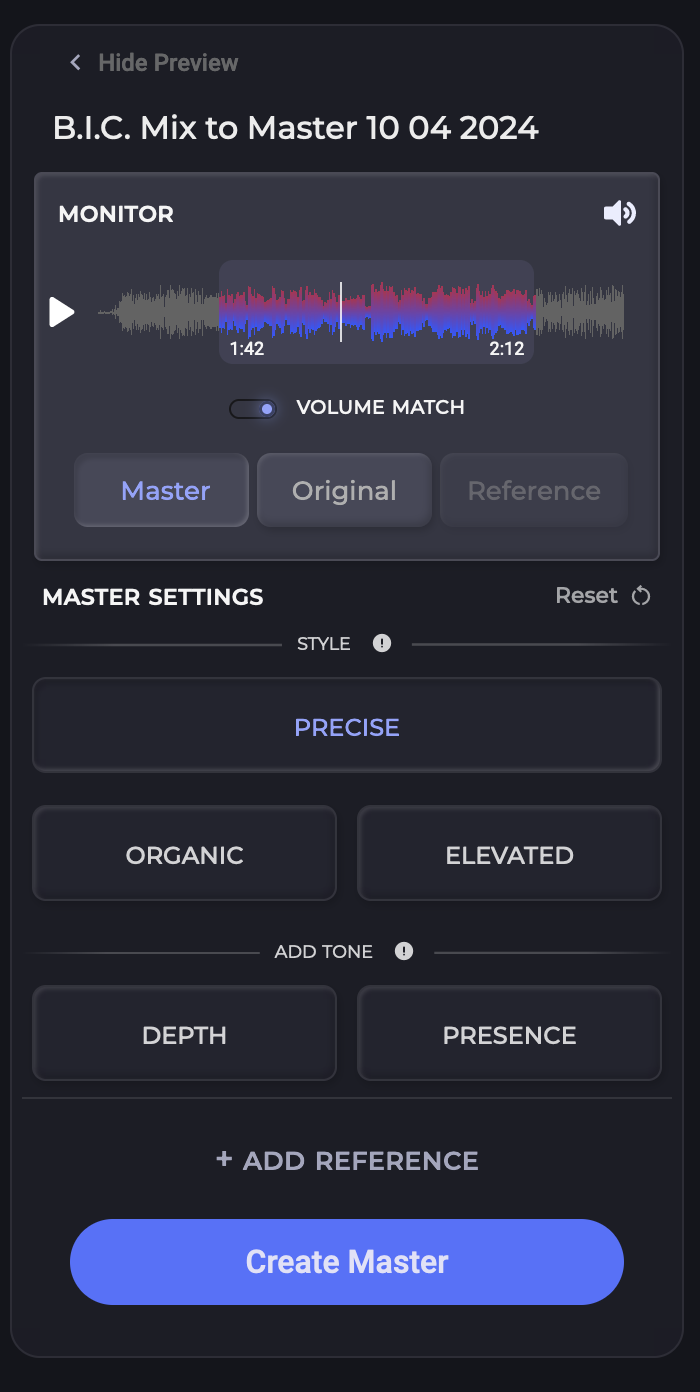Open the Style section info tooltip

click(381, 644)
